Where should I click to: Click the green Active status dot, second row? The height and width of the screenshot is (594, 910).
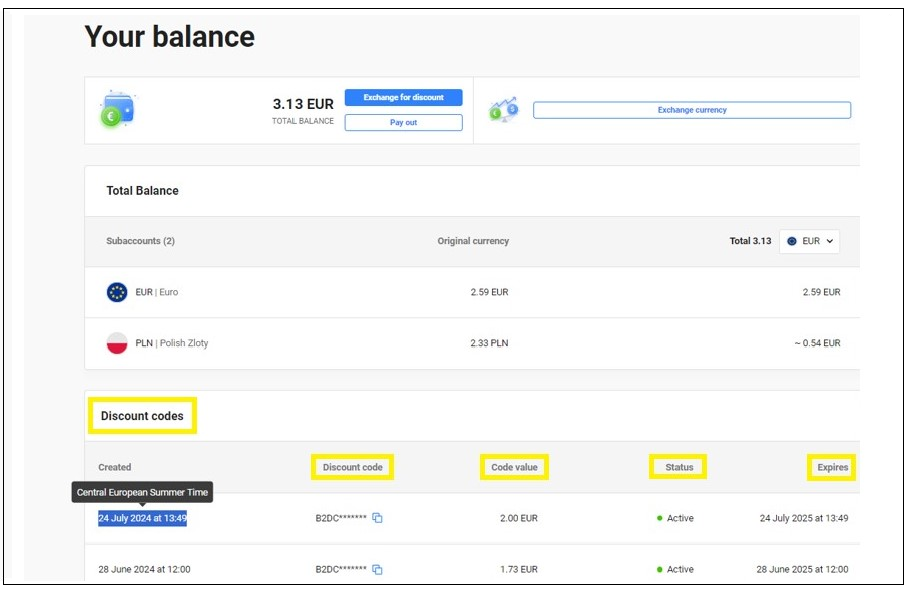pyautogui.click(x=660, y=570)
